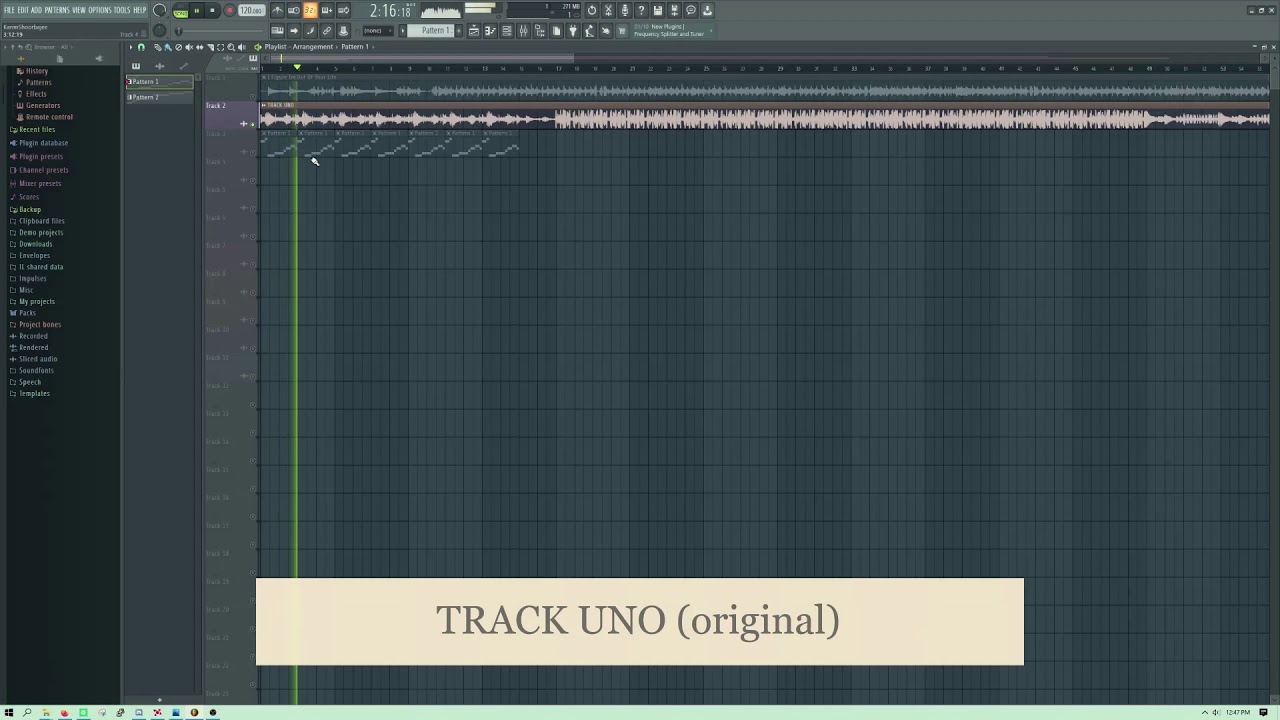Click the red record button

point(229,10)
